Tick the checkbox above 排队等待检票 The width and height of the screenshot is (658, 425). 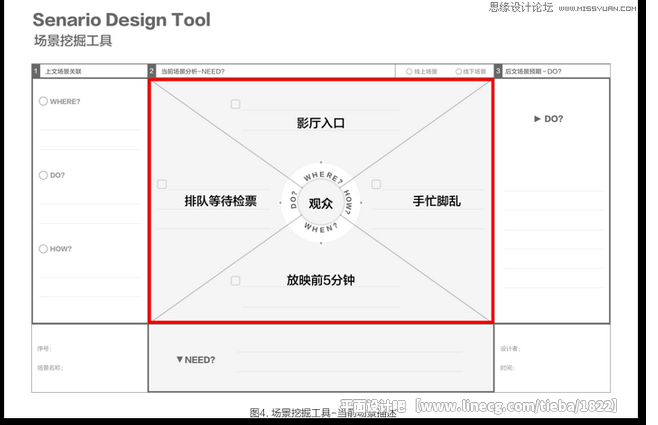pos(162,184)
